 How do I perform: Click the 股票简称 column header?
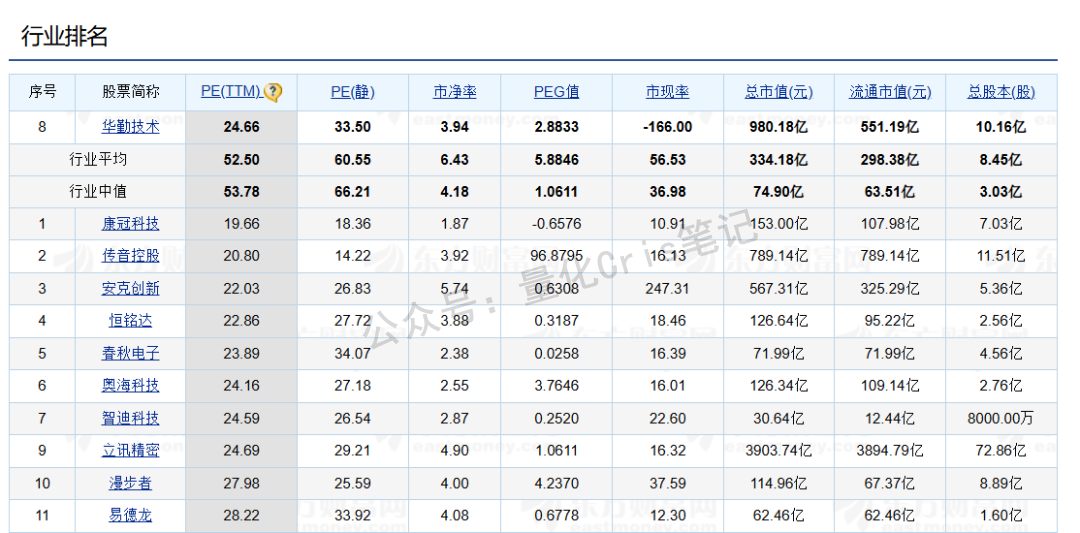(x=130, y=92)
